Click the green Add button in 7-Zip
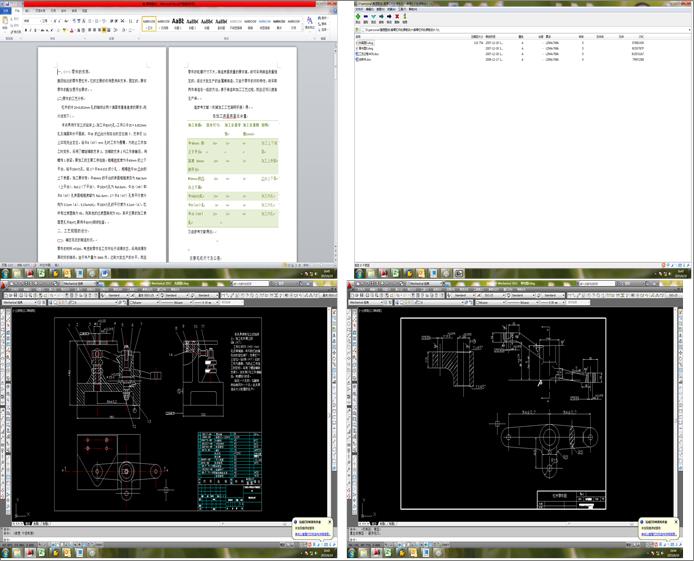This screenshot has height=561, width=694. pyautogui.click(x=359, y=16)
